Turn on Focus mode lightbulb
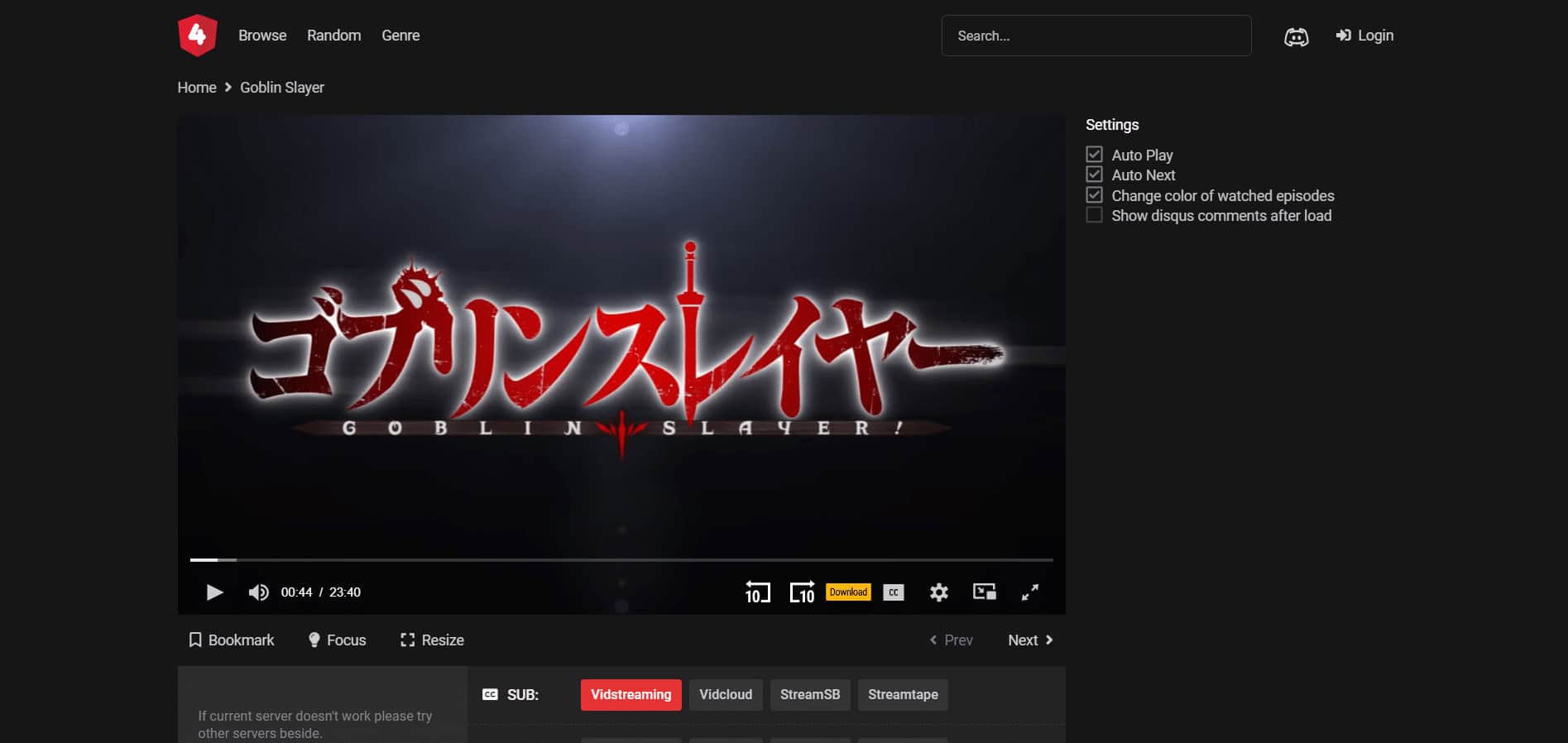This screenshot has width=1568, height=743. pyautogui.click(x=337, y=640)
